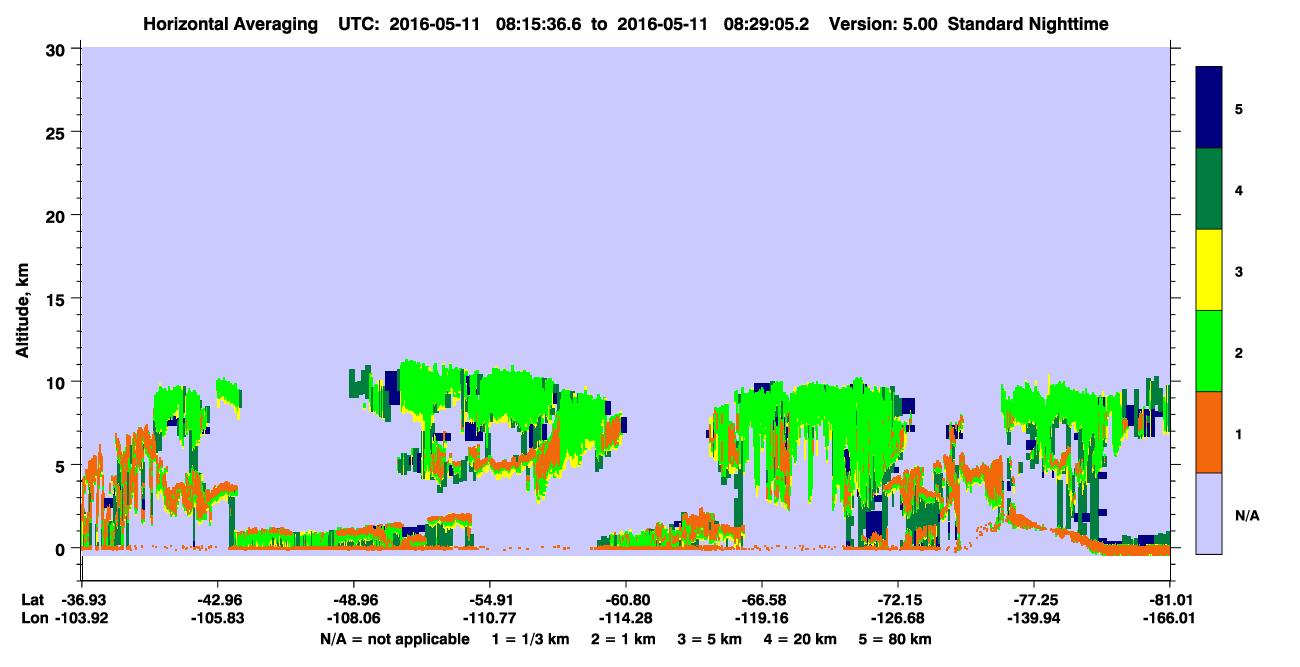Click the longitude value -119.16
The height and width of the screenshot is (667, 1300).
pyautogui.click(x=761, y=618)
